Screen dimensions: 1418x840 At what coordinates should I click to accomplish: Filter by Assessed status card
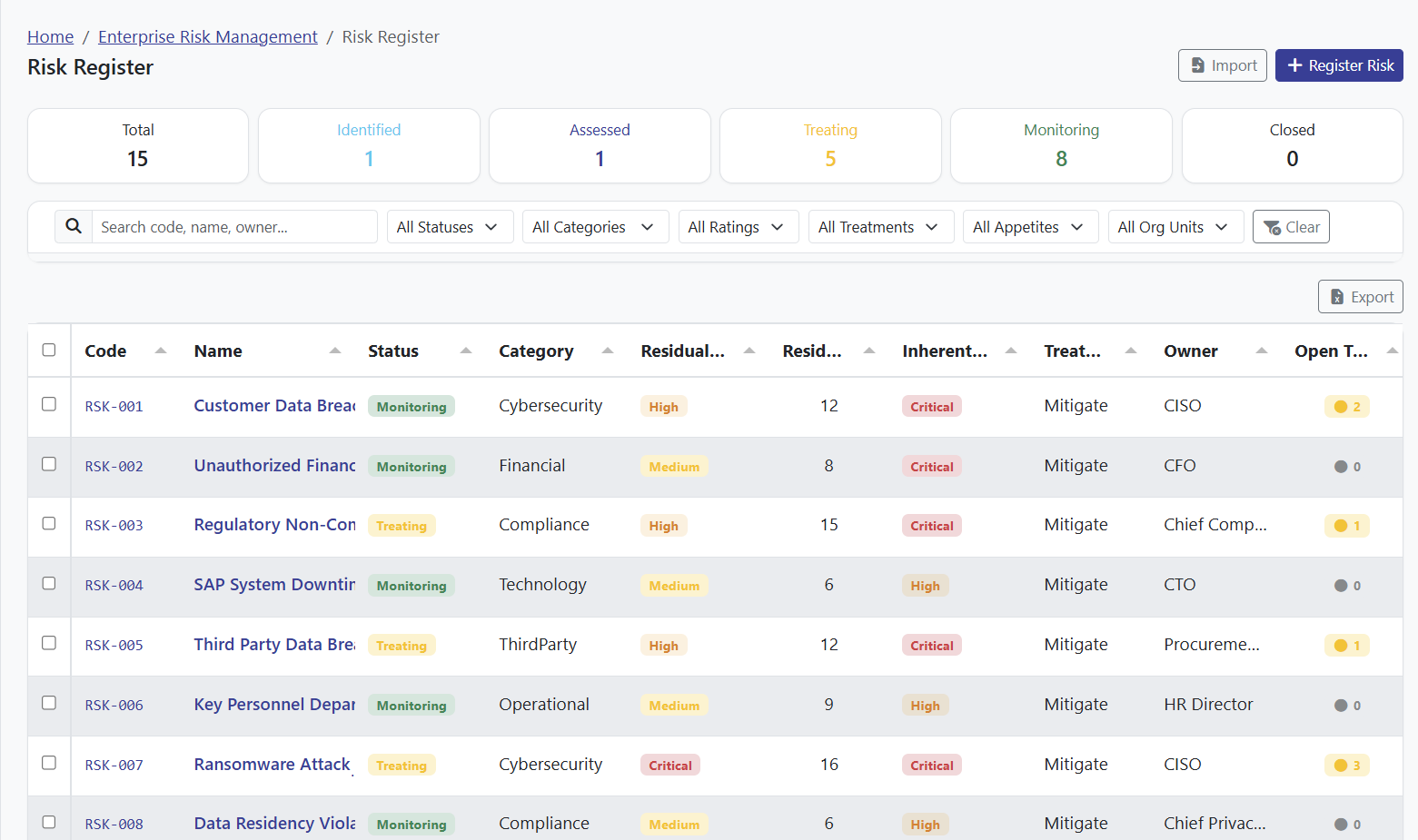[600, 146]
